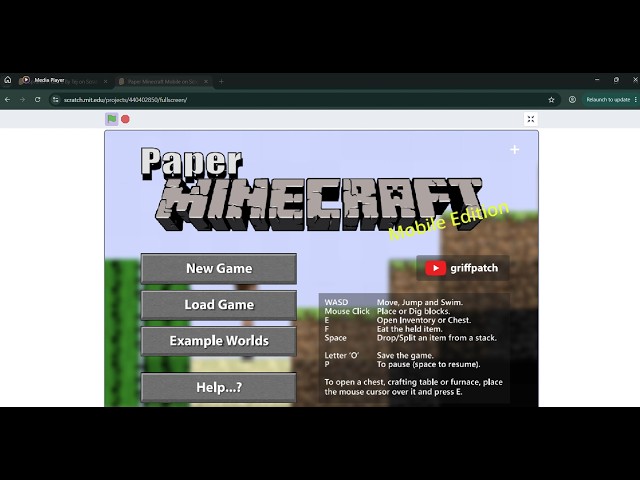
Task: Click the Load Game button
Action: tap(219, 304)
